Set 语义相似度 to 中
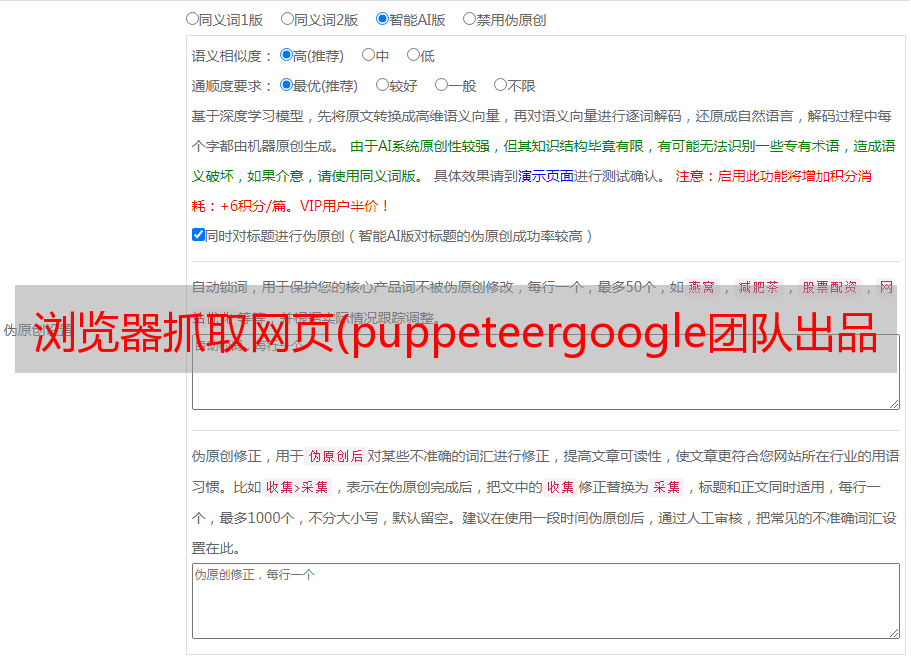The height and width of the screenshot is (658, 911). pyautogui.click(x=368, y=55)
